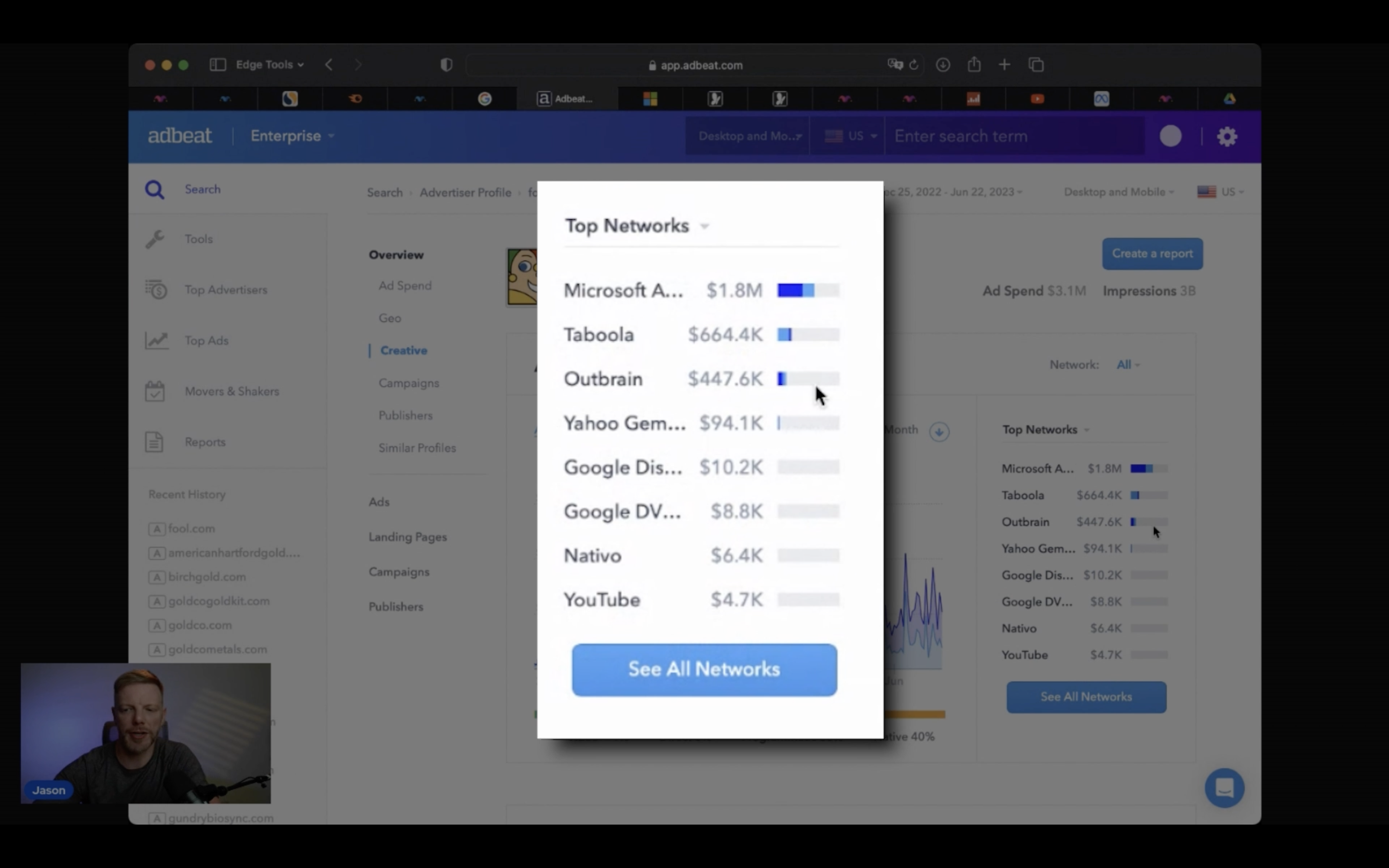Click the Top Ads chart icon

(x=156, y=340)
